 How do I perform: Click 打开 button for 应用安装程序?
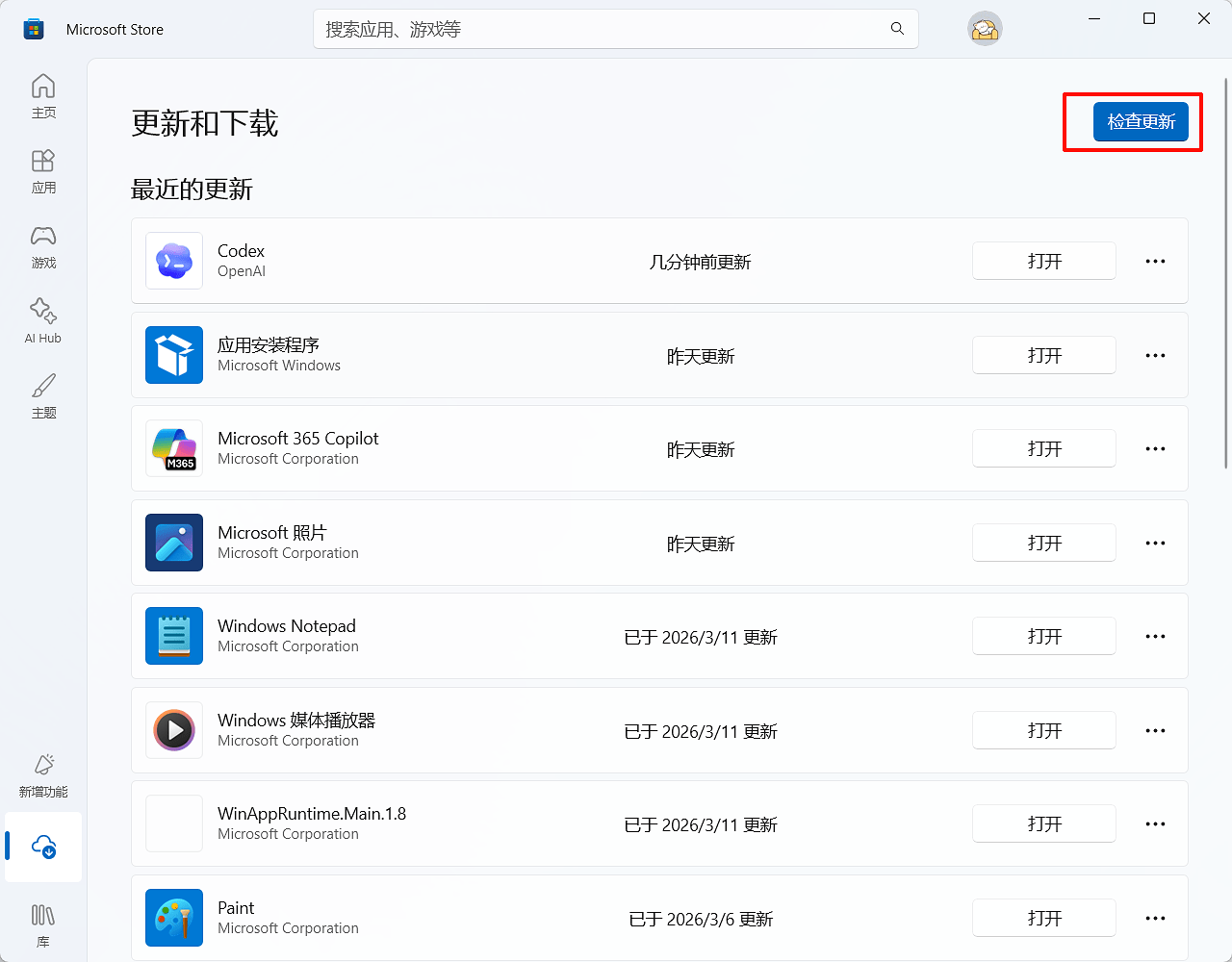1044,355
